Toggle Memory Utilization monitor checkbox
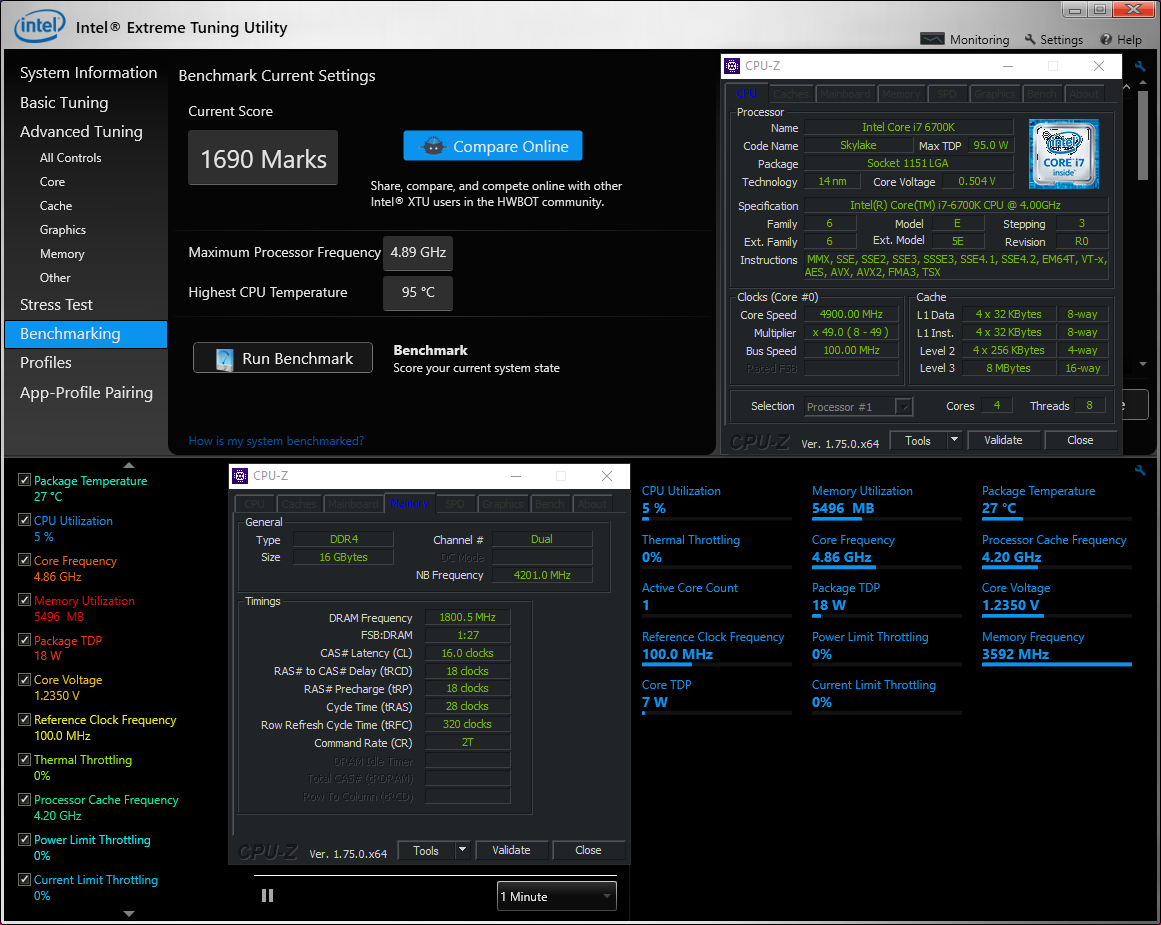Image resolution: width=1161 pixels, height=925 pixels. tap(24, 600)
